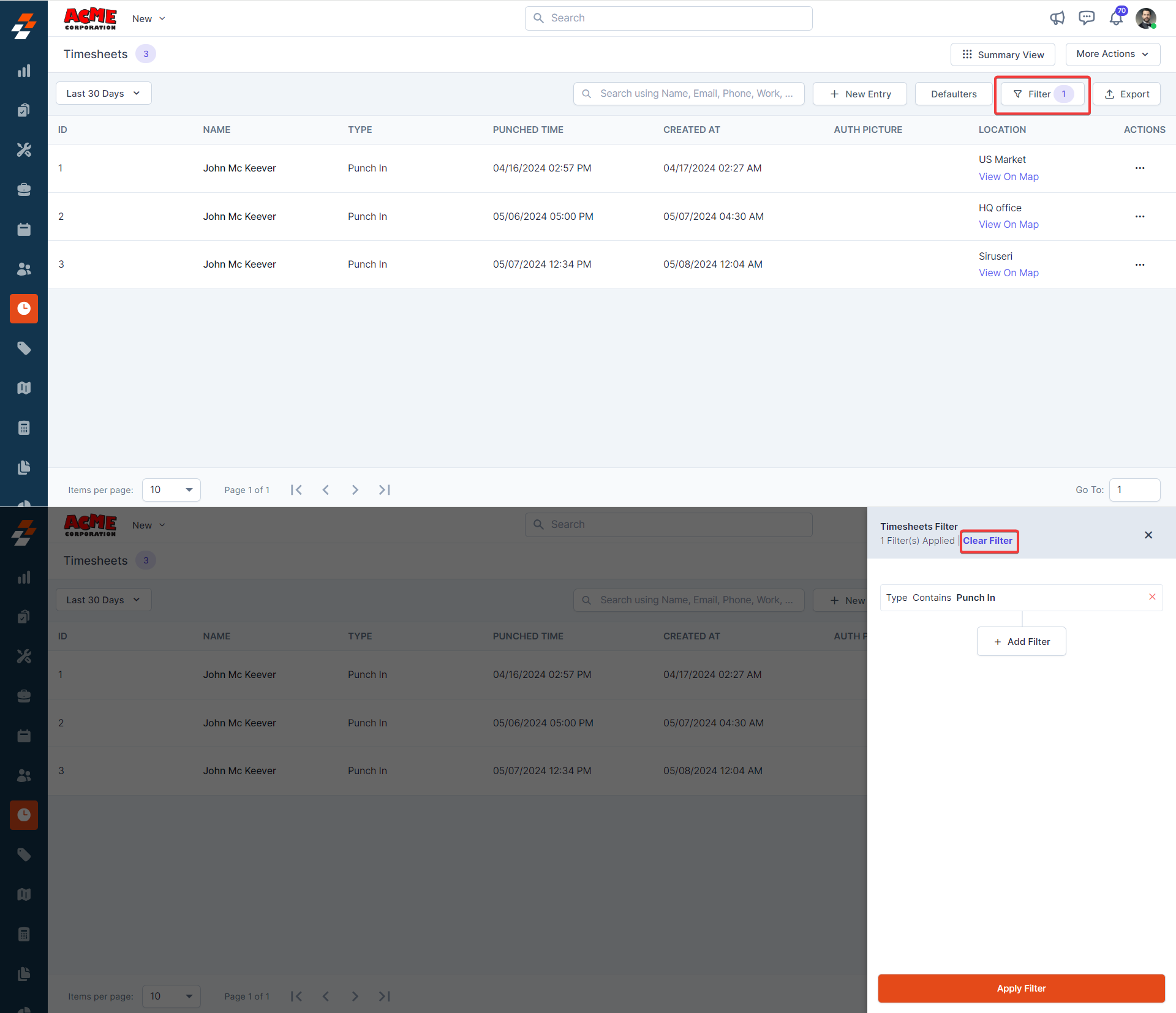The width and height of the screenshot is (1176, 1013).
Task: Open the chat messages icon
Action: (x=1087, y=18)
